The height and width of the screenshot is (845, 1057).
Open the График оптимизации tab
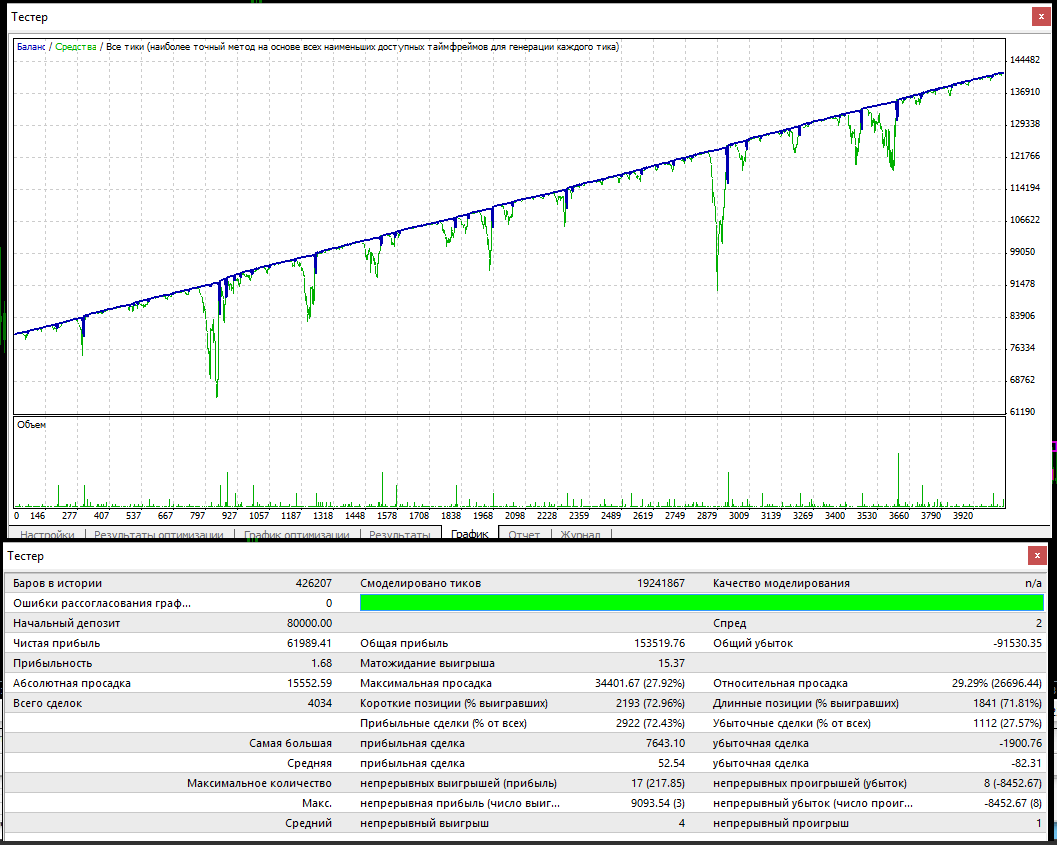coord(297,534)
